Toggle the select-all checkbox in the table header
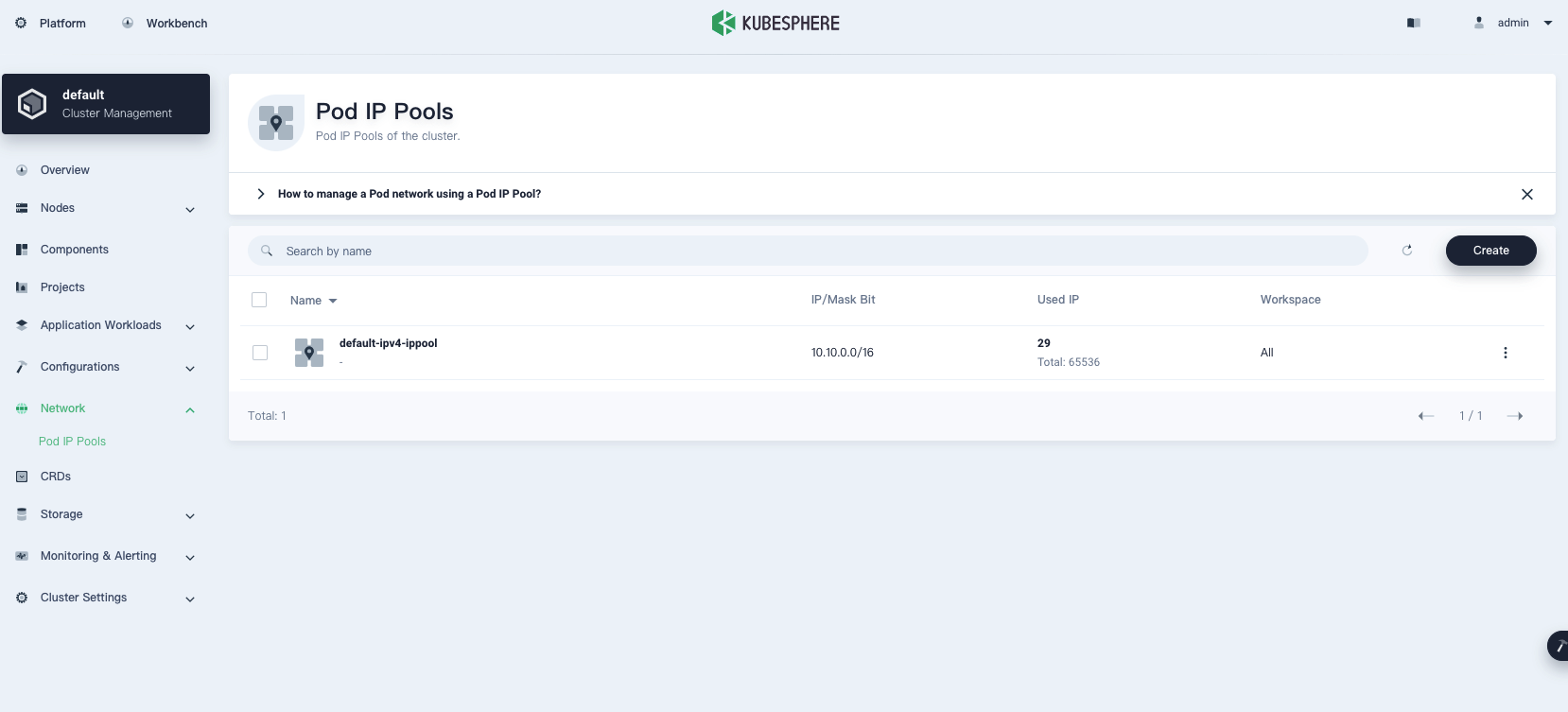The width and height of the screenshot is (1568, 712). (259, 300)
